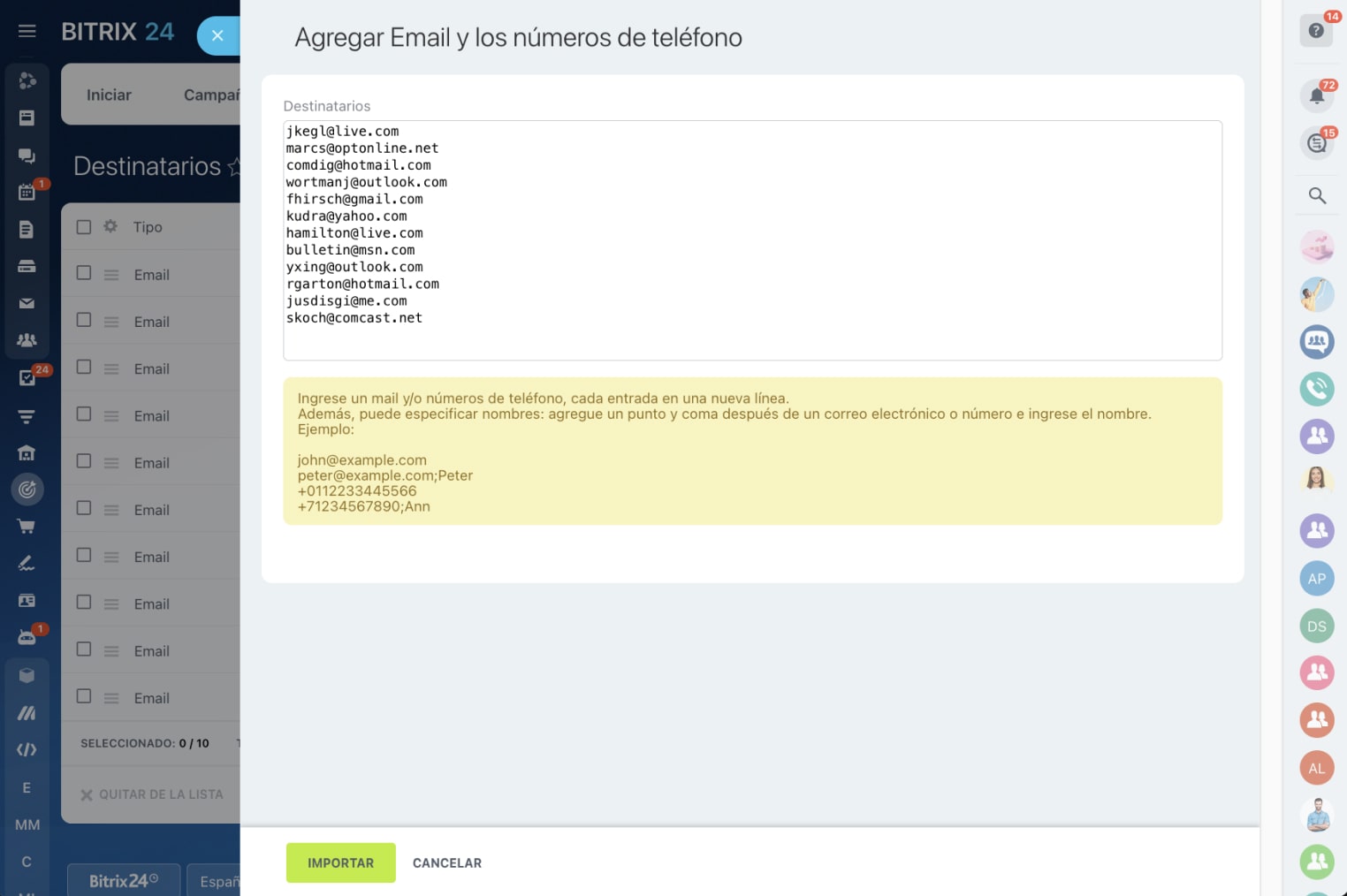Image resolution: width=1347 pixels, height=896 pixels.
Task: Click the AP user avatar
Action: coord(1317,579)
